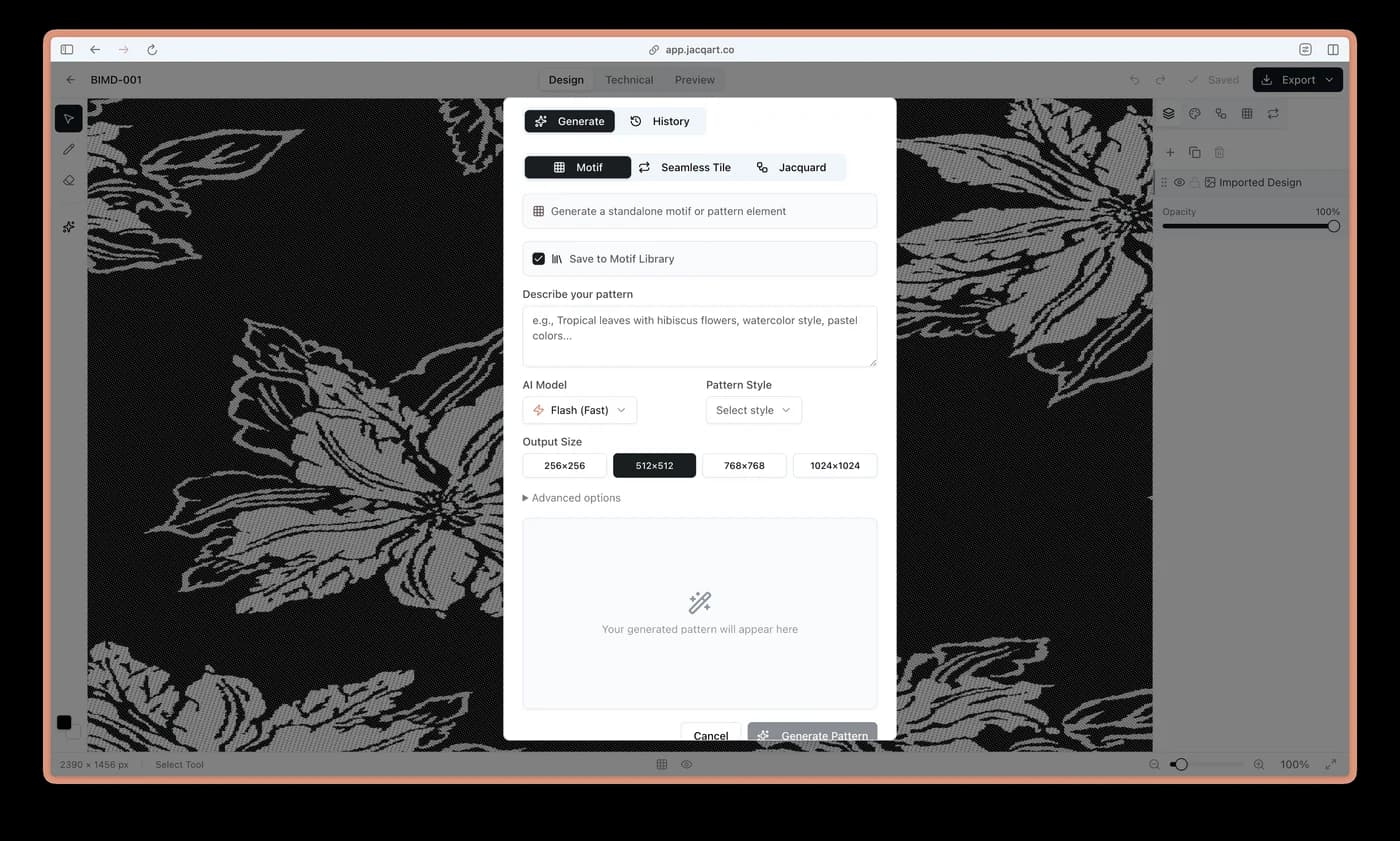This screenshot has width=1400, height=841.
Task: Open the repeat panel icon in right sidebar
Action: point(1273,114)
